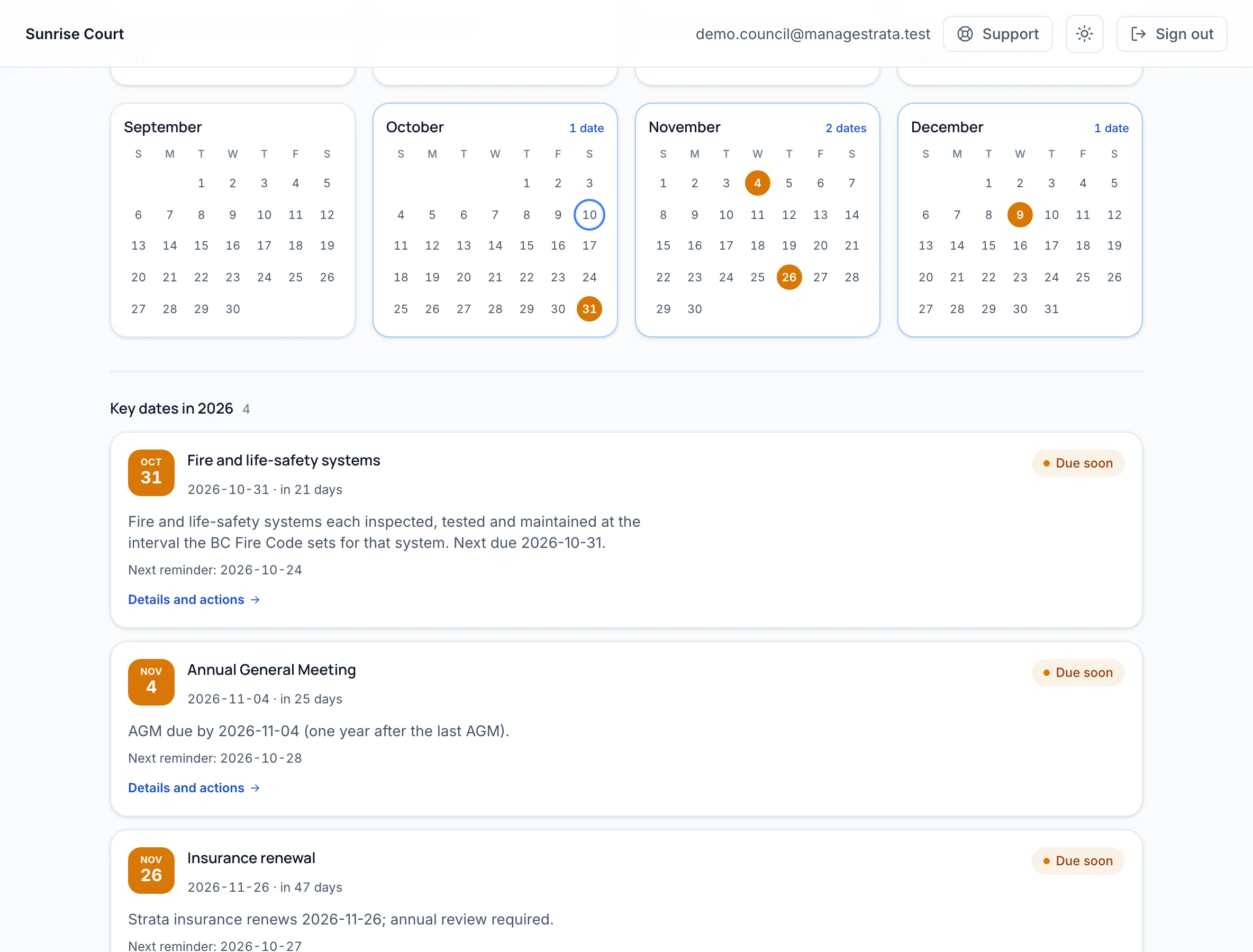Select December 31 in the calendar

1051,309
